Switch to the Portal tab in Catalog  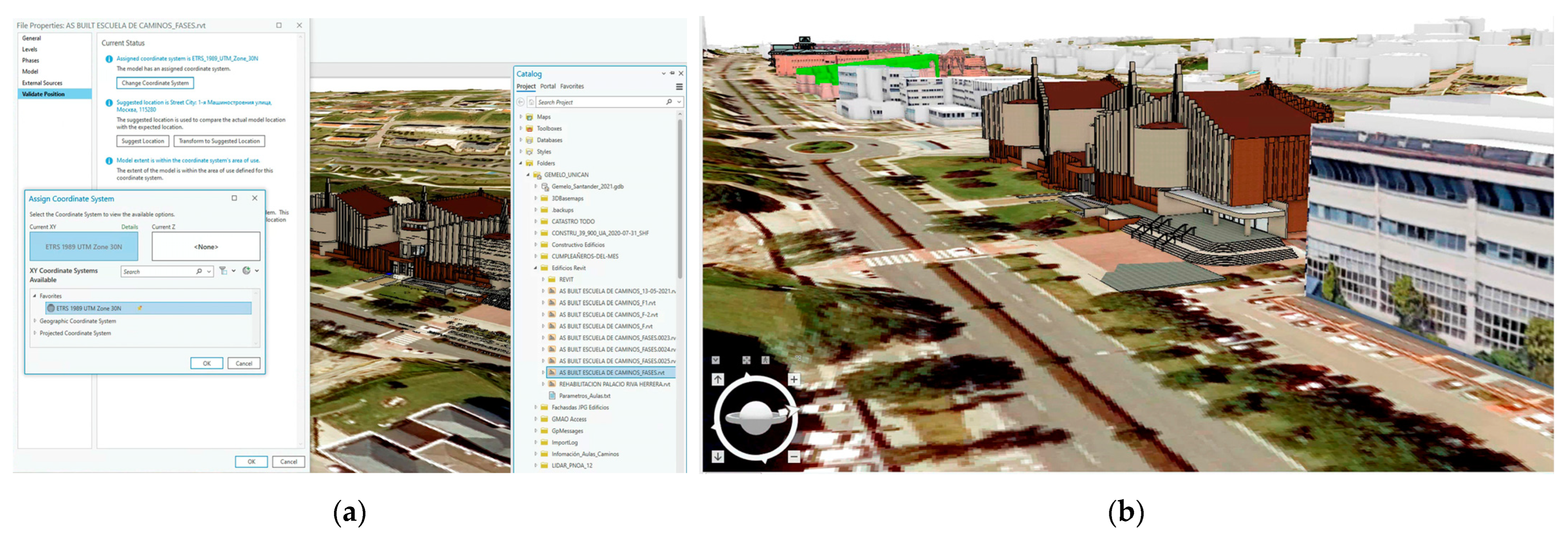(x=548, y=86)
